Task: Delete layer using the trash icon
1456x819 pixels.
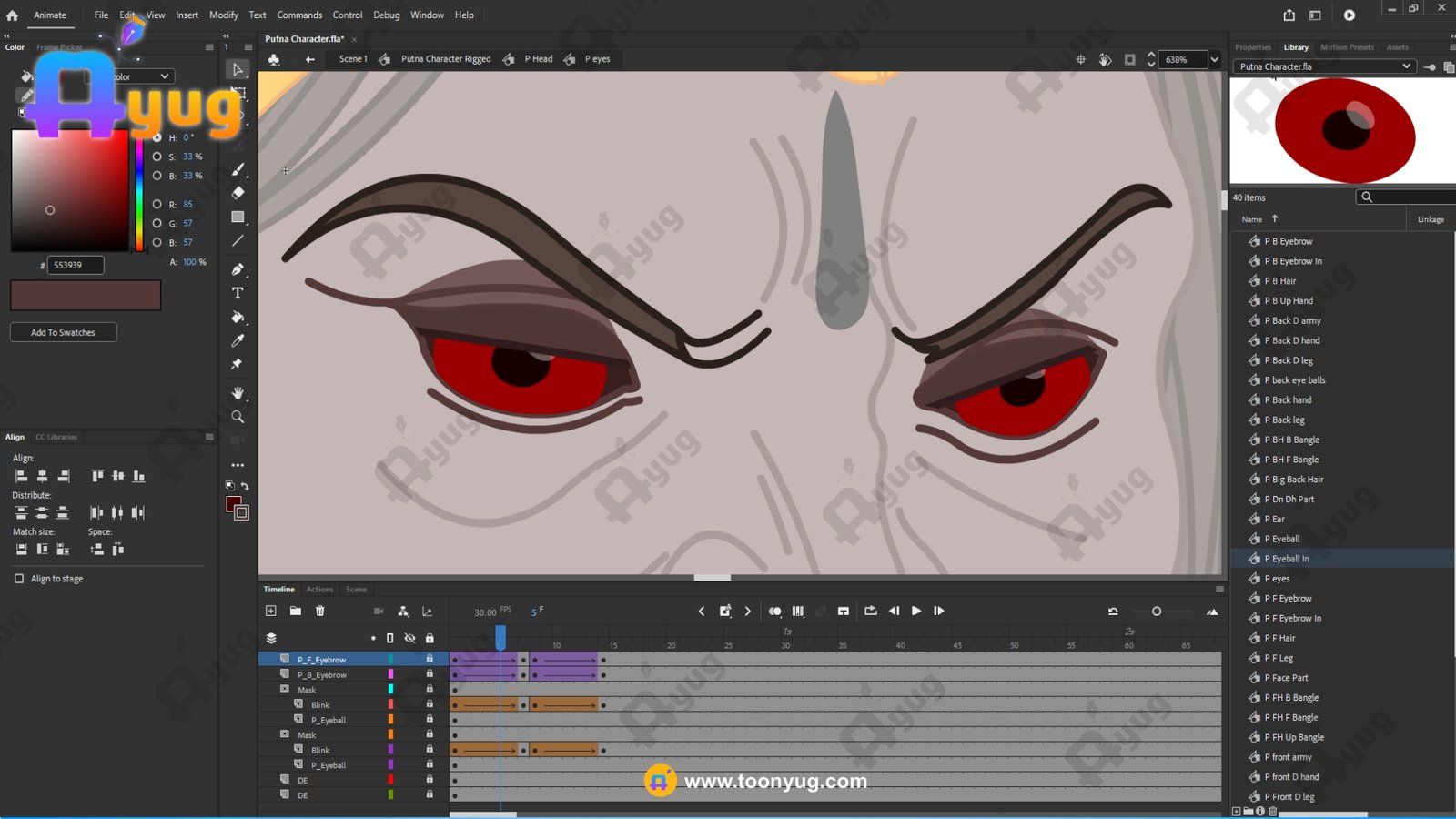Action: tap(319, 611)
